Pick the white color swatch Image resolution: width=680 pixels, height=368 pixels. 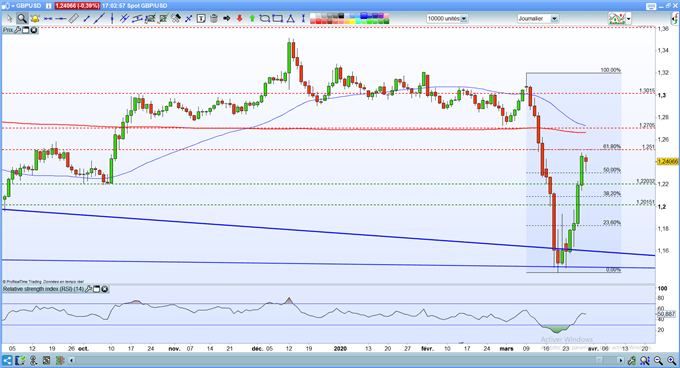(x=313, y=16)
